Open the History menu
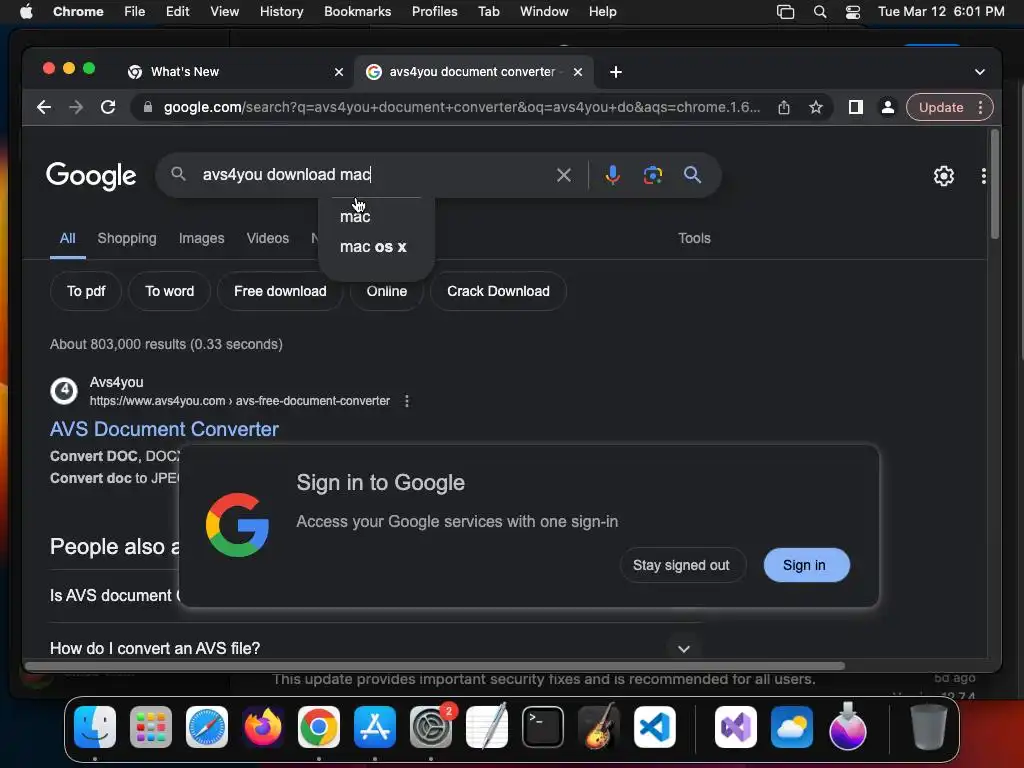The width and height of the screenshot is (1024, 768). pyautogui.click(x=281, y=11)
